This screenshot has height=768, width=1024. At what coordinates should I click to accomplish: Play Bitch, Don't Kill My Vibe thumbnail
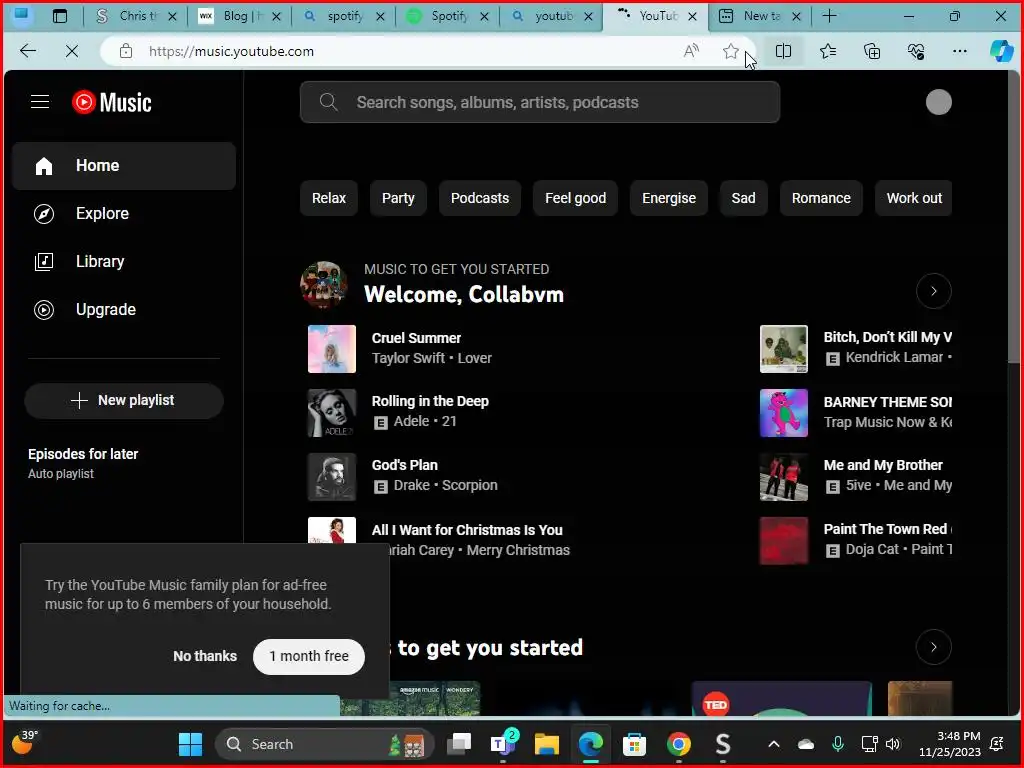point(784,349)
